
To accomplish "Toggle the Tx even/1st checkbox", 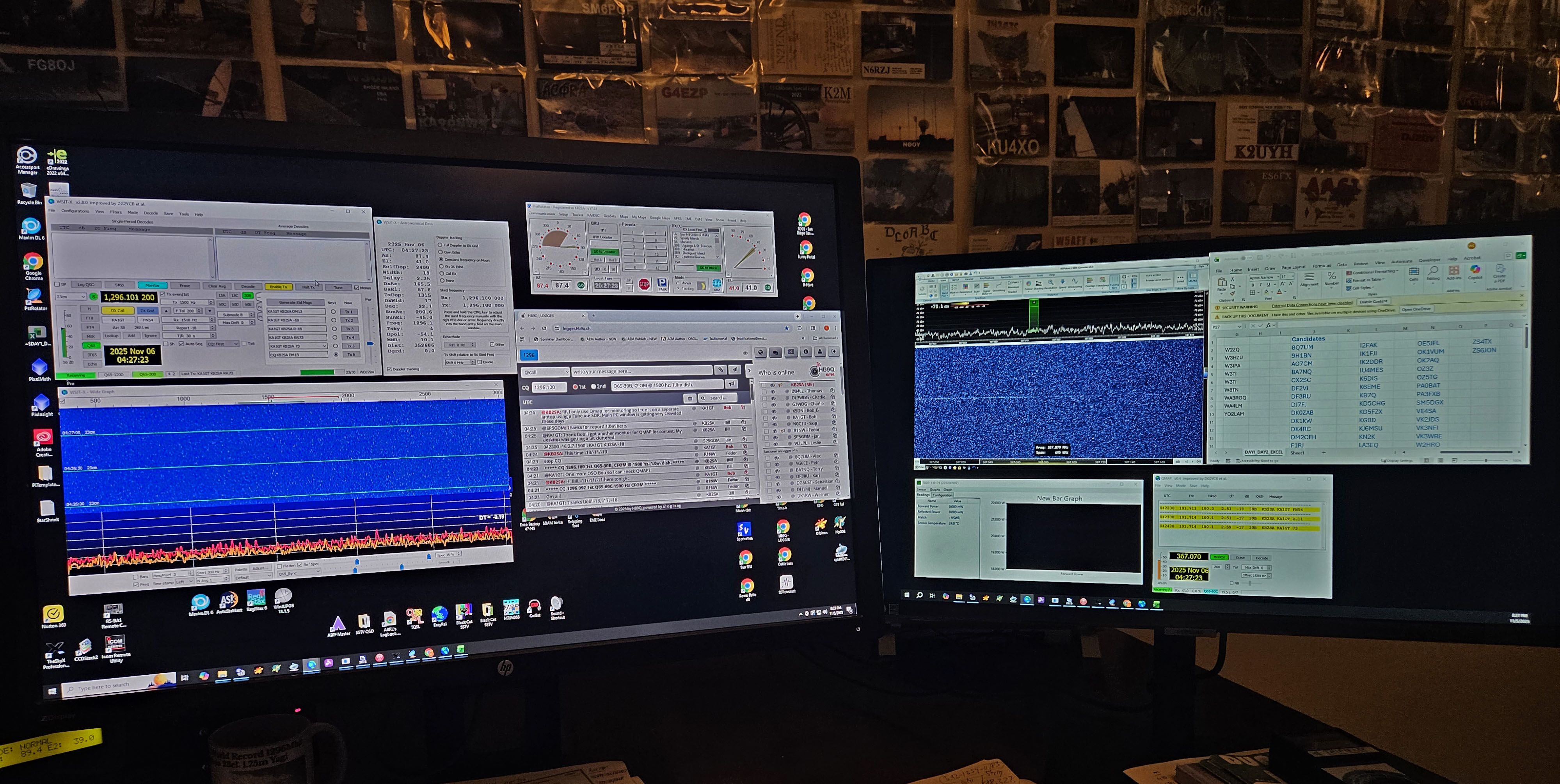I will click(163, 294).
